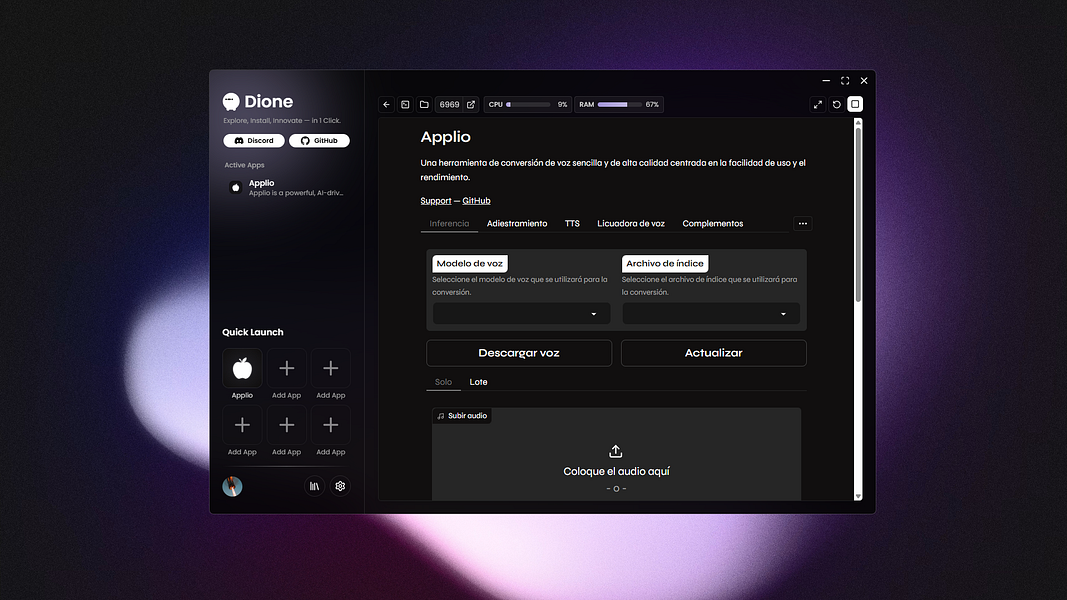
Task: Switch to TTS tab
Action: click(572, 224)
